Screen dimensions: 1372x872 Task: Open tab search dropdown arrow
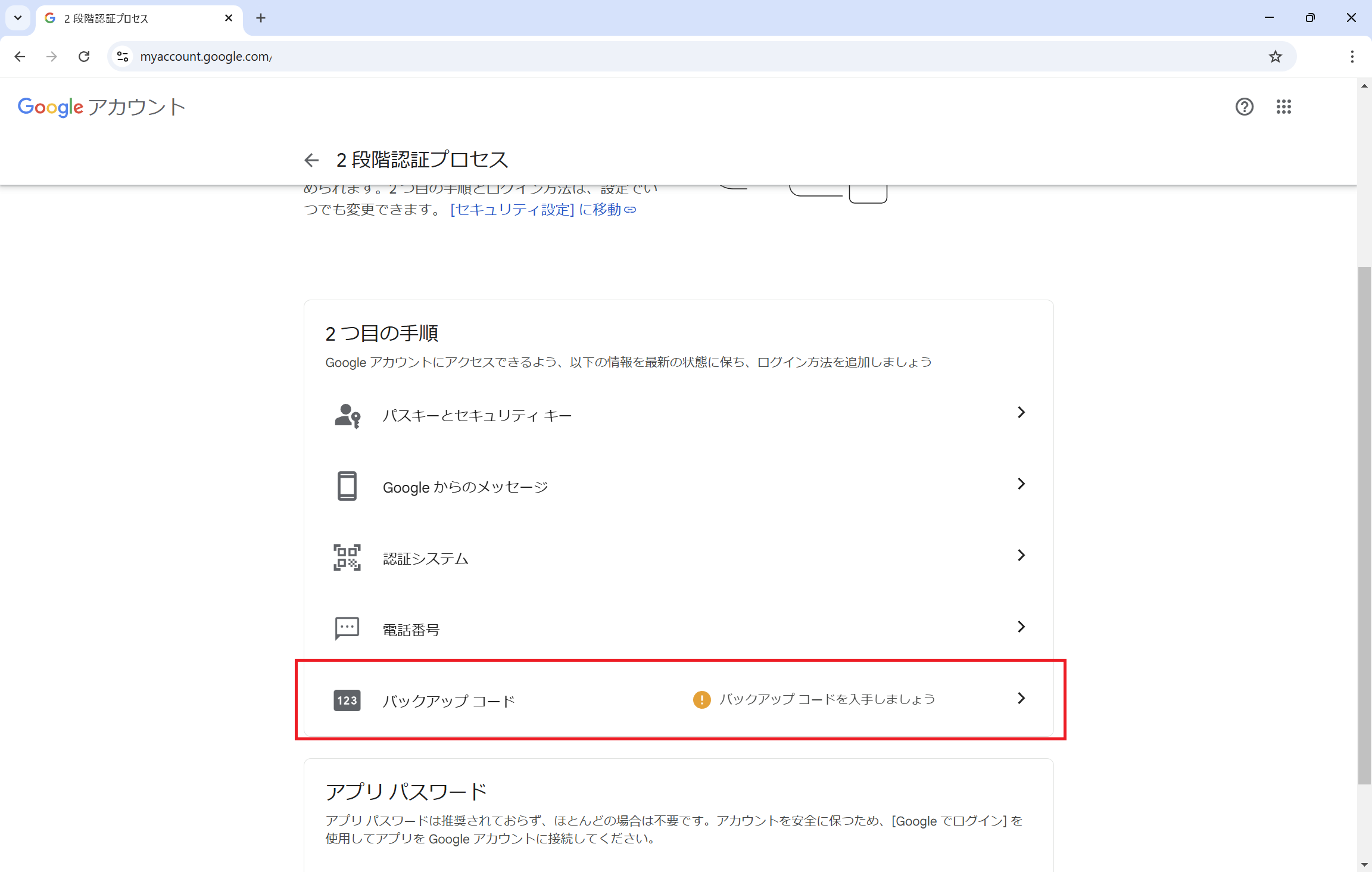(18, 18)
